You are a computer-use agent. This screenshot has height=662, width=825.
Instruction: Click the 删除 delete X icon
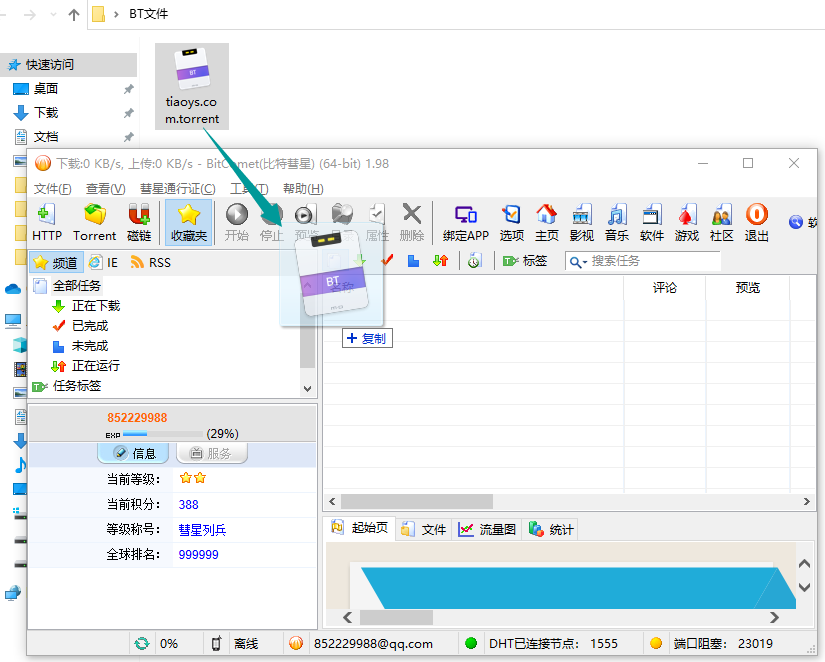412,223
